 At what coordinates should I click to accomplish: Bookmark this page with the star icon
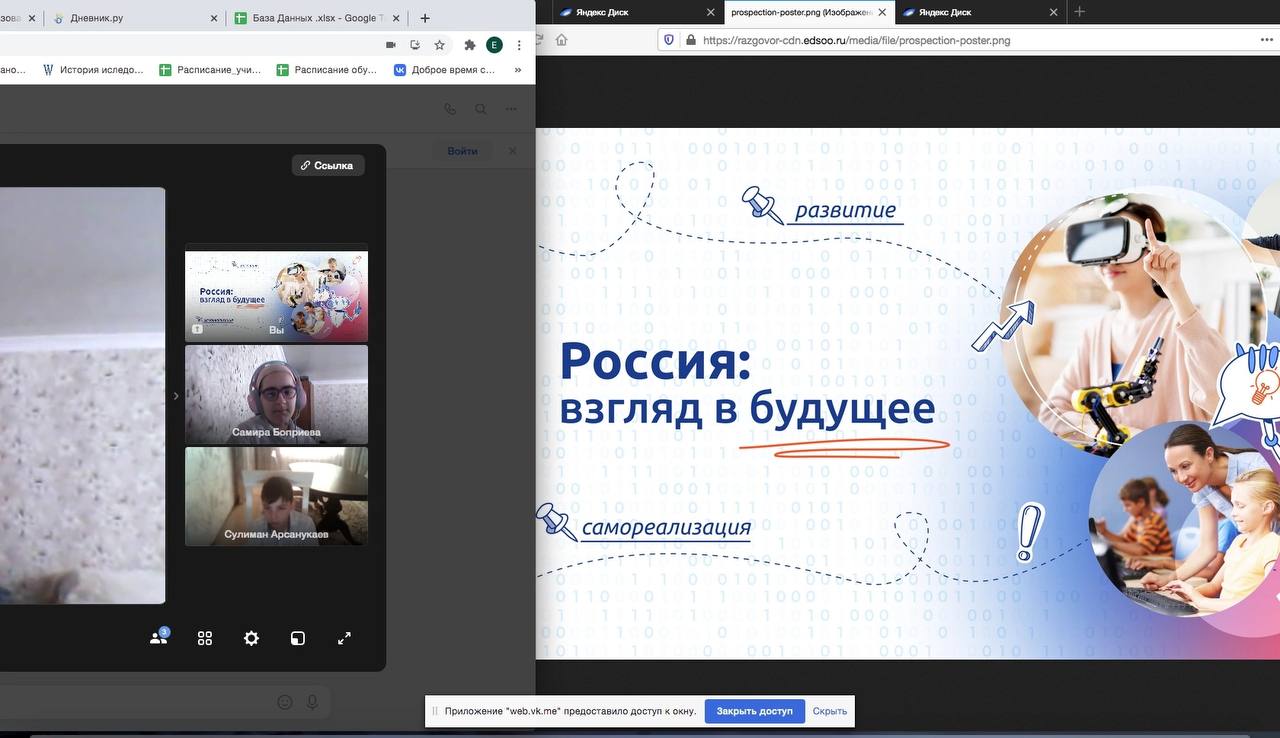point(439,45)
